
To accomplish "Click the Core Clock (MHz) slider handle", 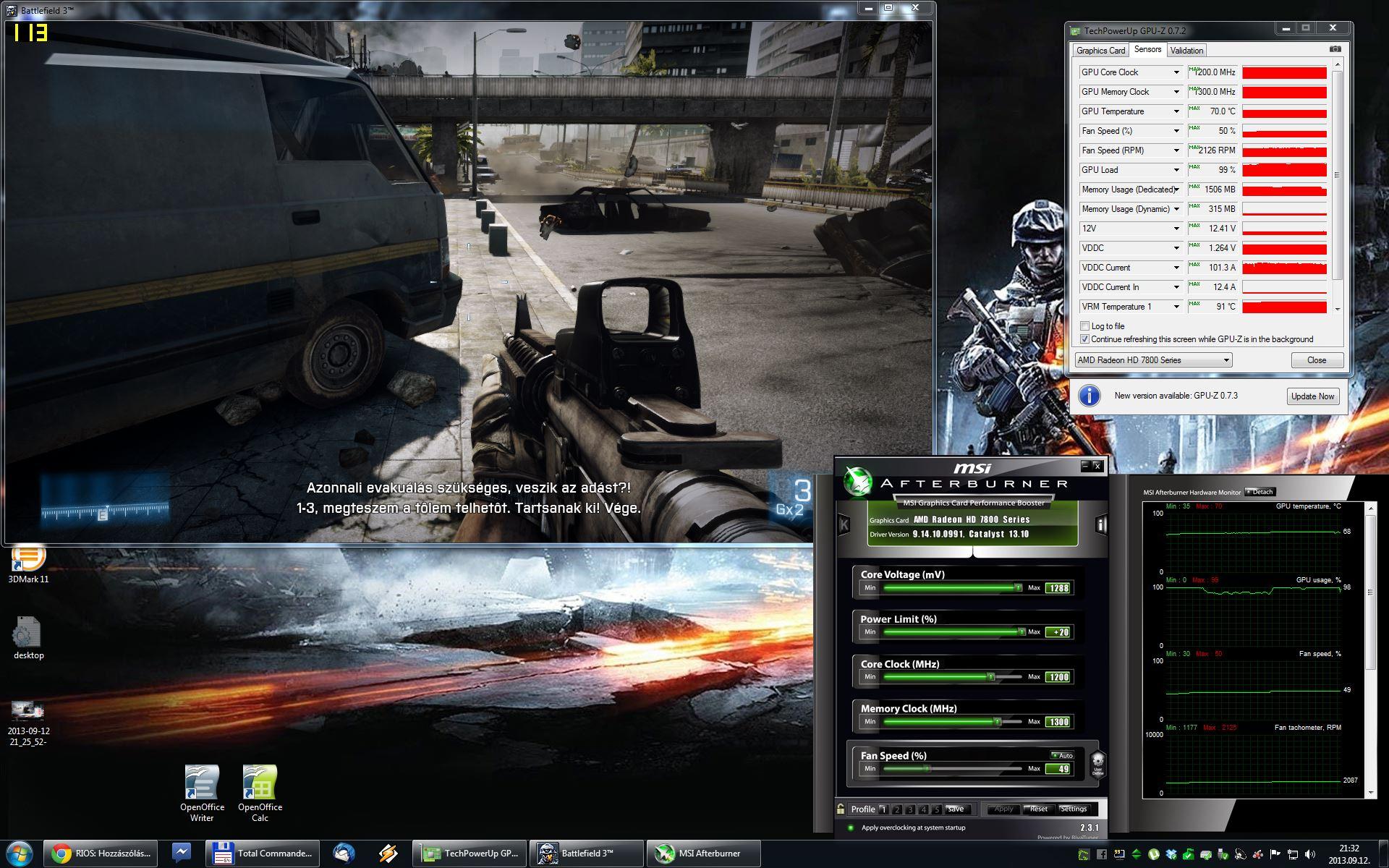I will [991, 677].
